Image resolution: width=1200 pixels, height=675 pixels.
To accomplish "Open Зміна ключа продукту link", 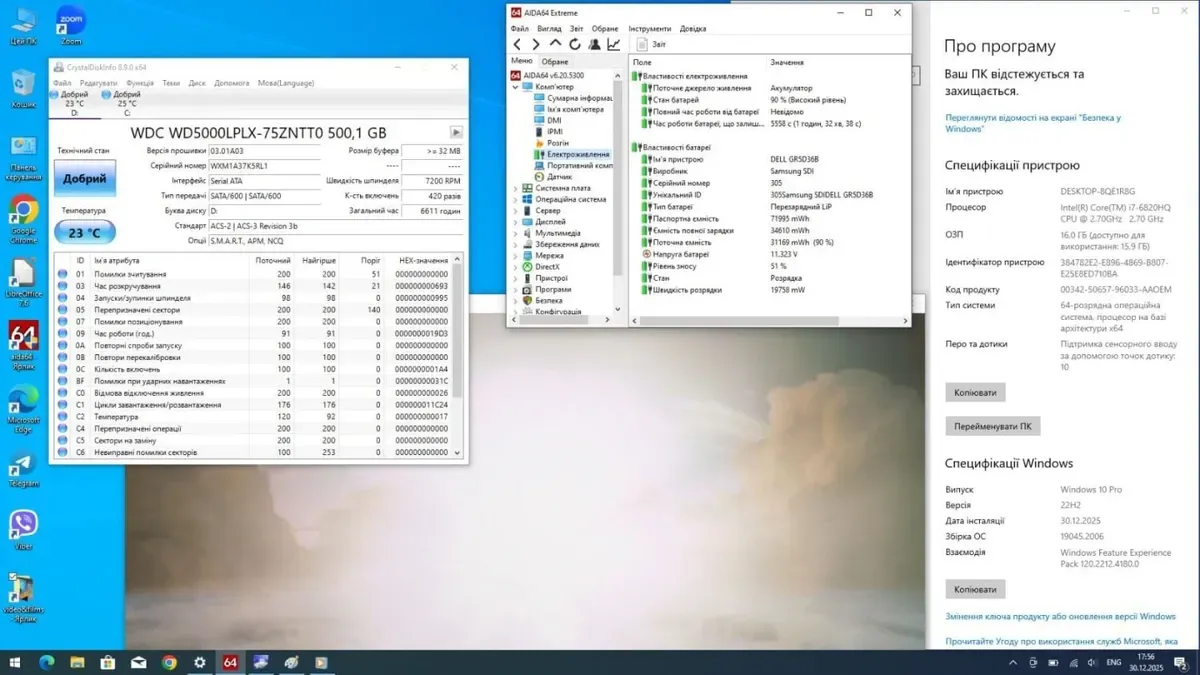I will (x=1046, y=616).
